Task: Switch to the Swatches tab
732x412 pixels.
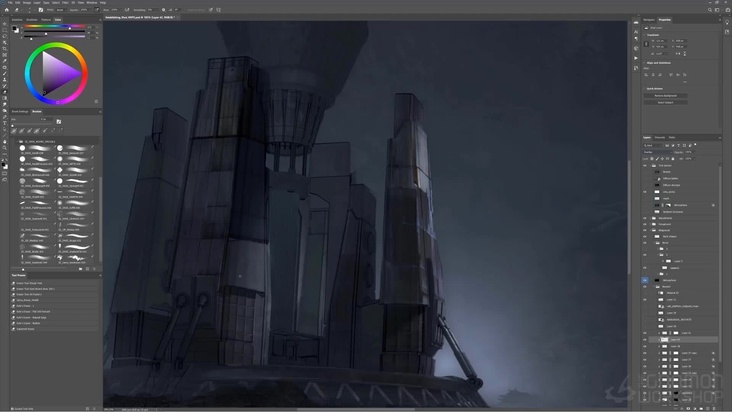Action: point(17,20)
